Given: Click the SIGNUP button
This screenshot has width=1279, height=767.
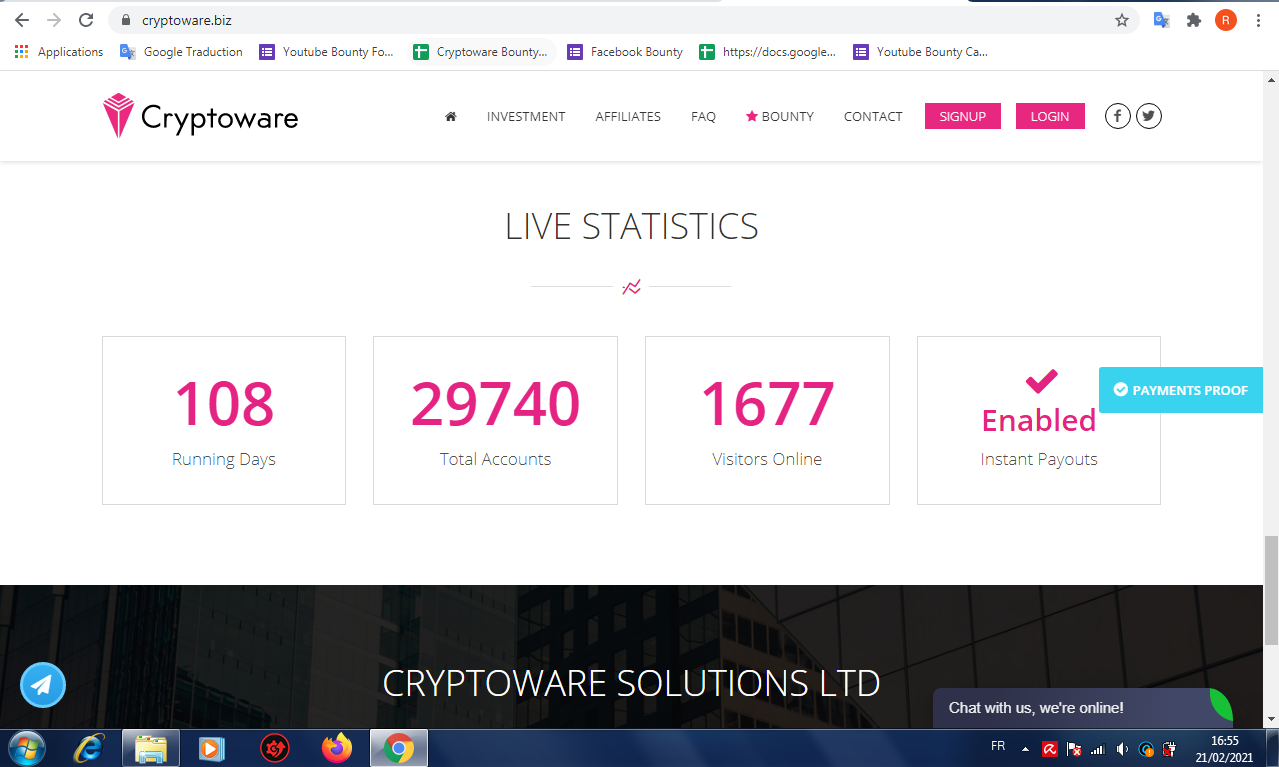Looking at the screenshot, I should (x=963, y=116).
